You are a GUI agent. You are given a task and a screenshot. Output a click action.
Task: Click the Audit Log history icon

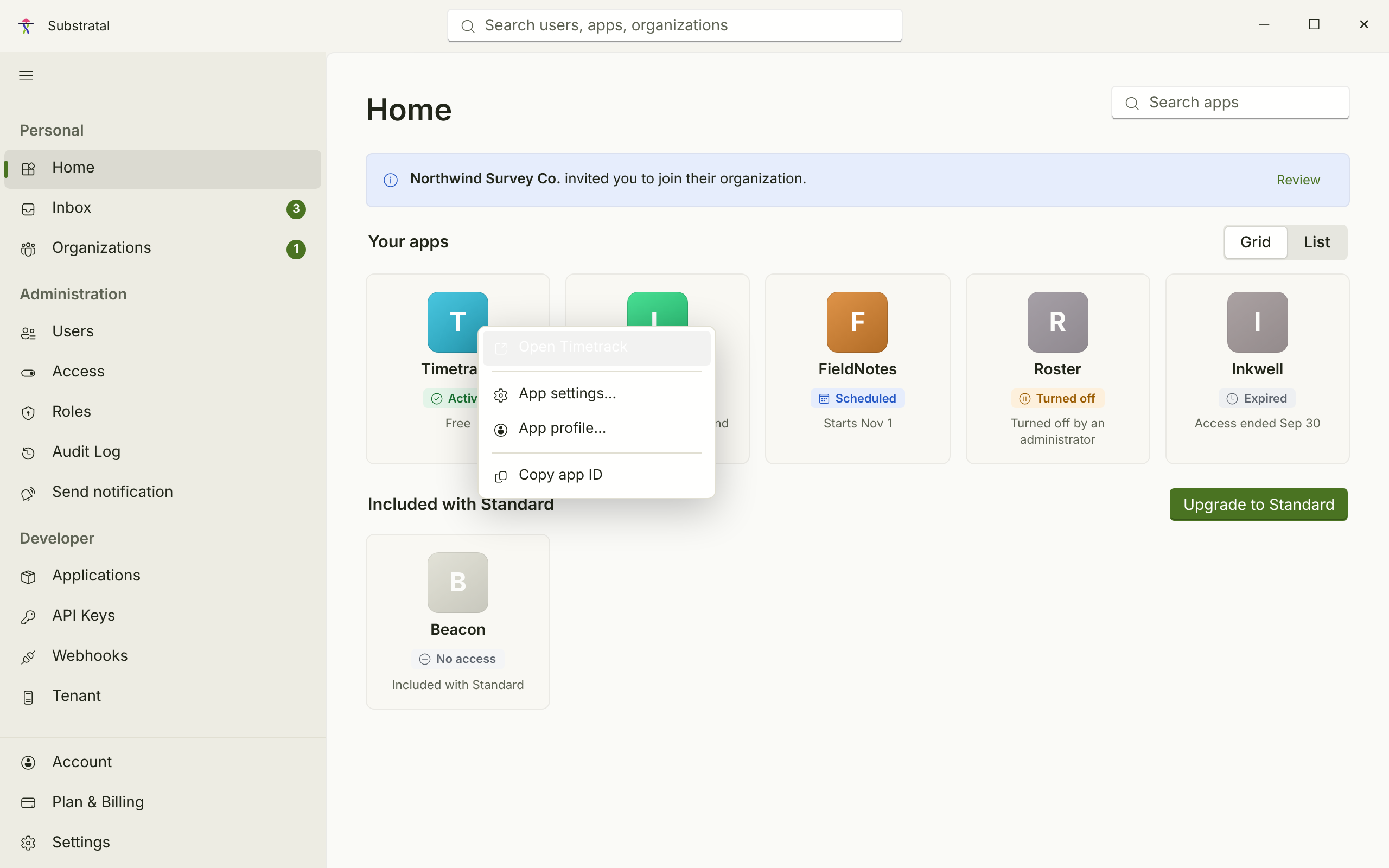coord(28,454)
